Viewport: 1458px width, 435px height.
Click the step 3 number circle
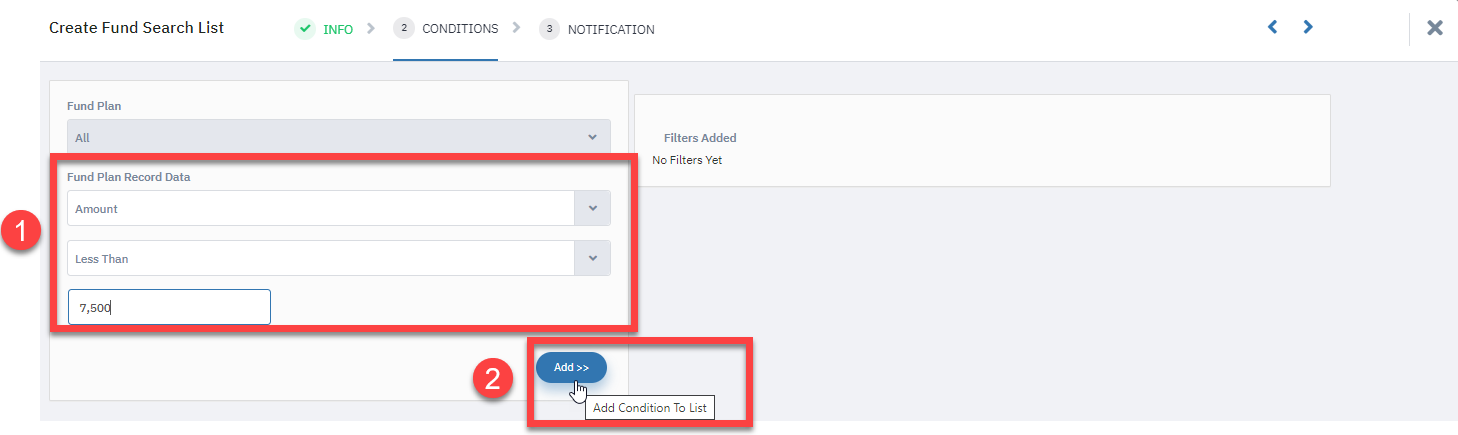(x=549, y=29)
